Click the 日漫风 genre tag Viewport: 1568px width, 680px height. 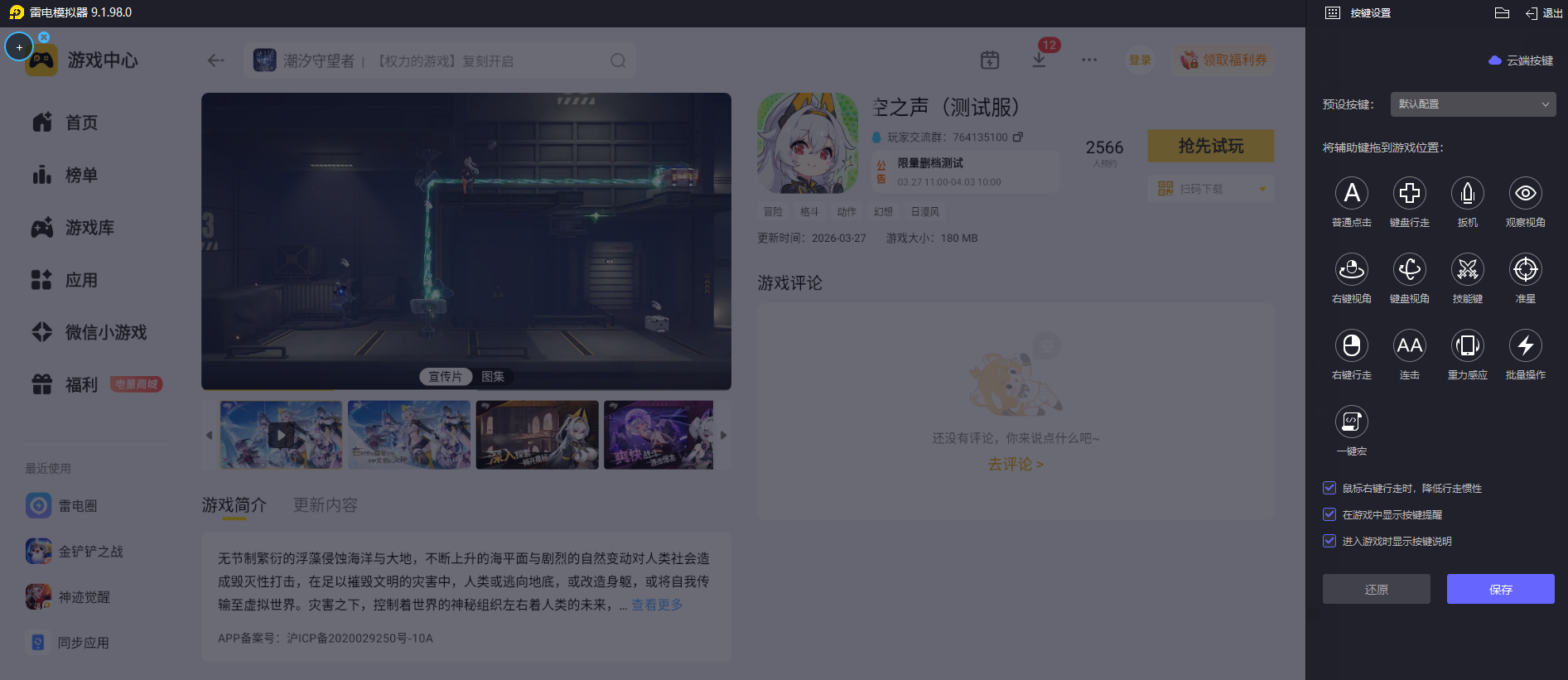point(925,212)
